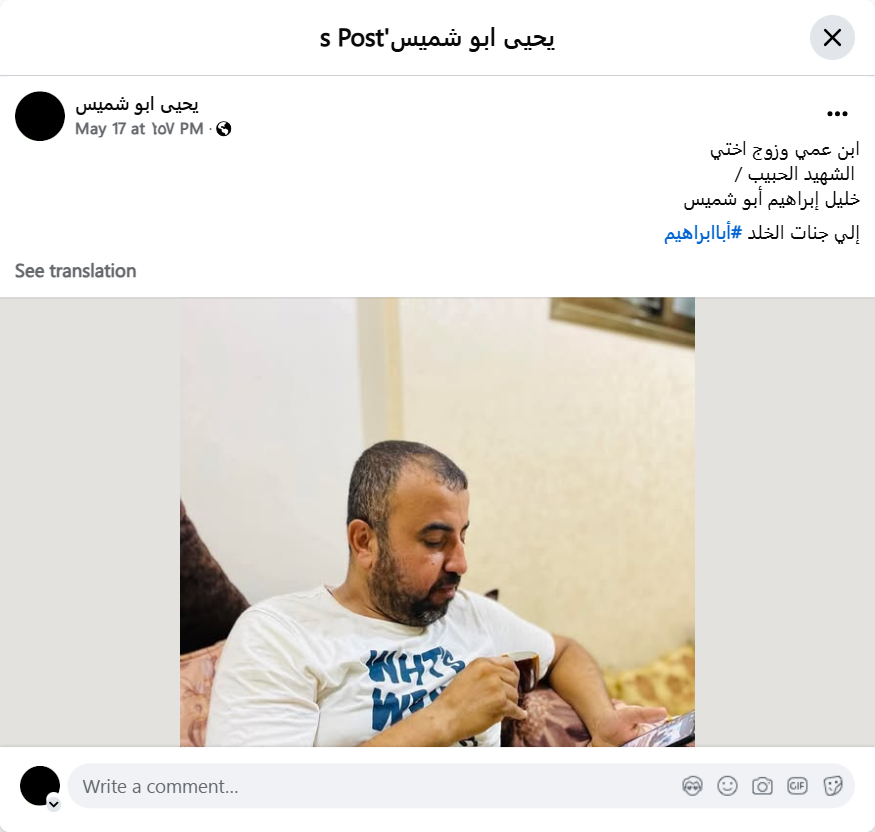This screenshot has height=832, width=875.
Task: Click the May 17 post timestamp
Action: pos(139,129)
